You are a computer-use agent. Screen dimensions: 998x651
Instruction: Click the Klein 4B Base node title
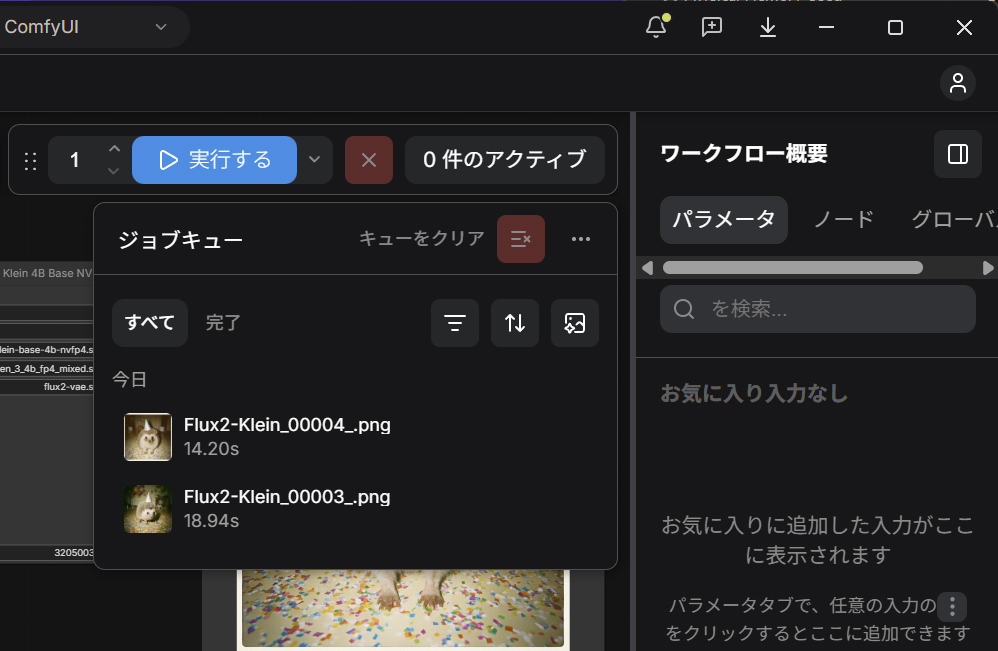pyautogui.click(x=47, y=273)
